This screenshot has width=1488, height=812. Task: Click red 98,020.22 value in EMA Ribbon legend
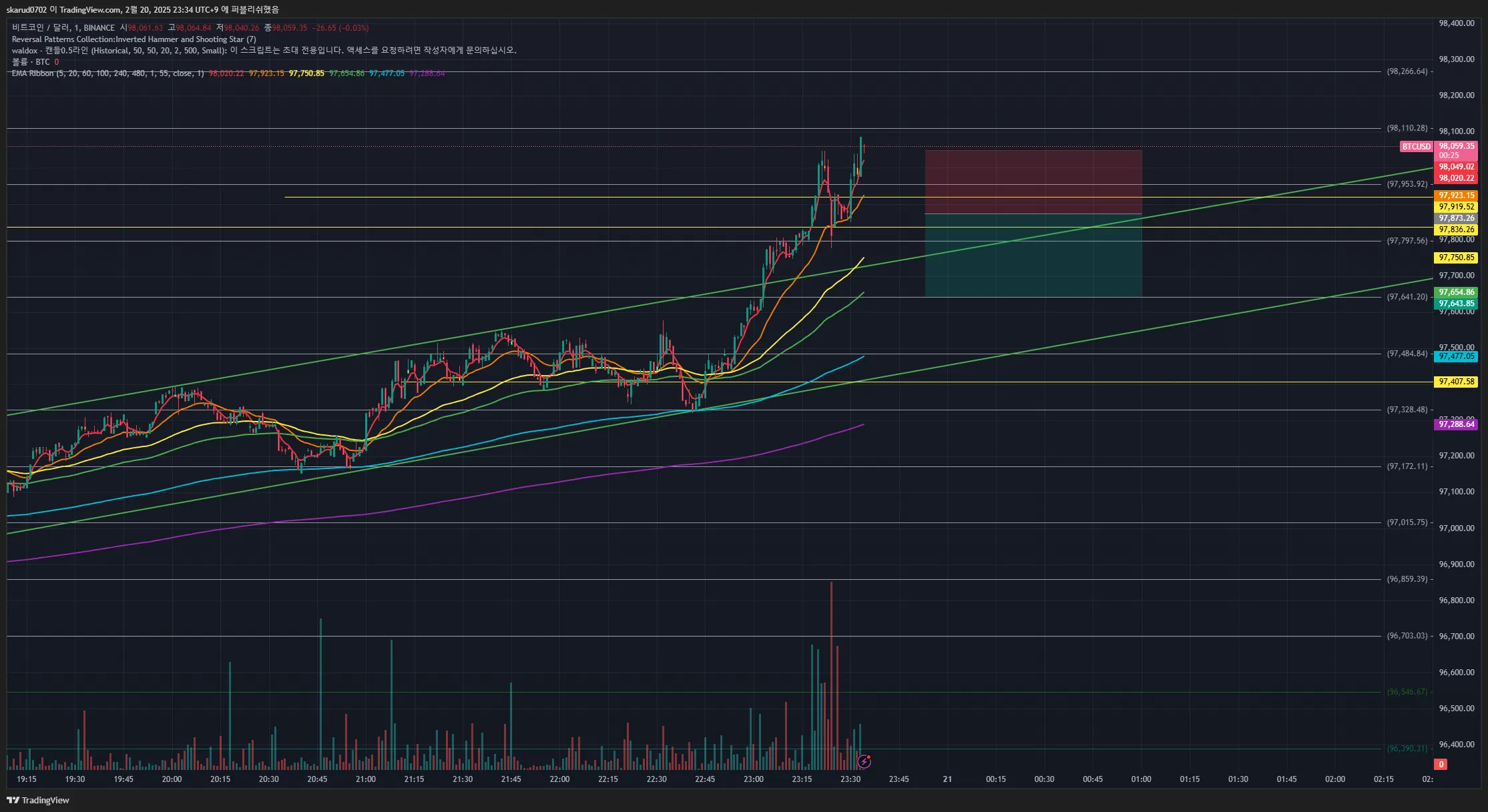coord(226,73)
